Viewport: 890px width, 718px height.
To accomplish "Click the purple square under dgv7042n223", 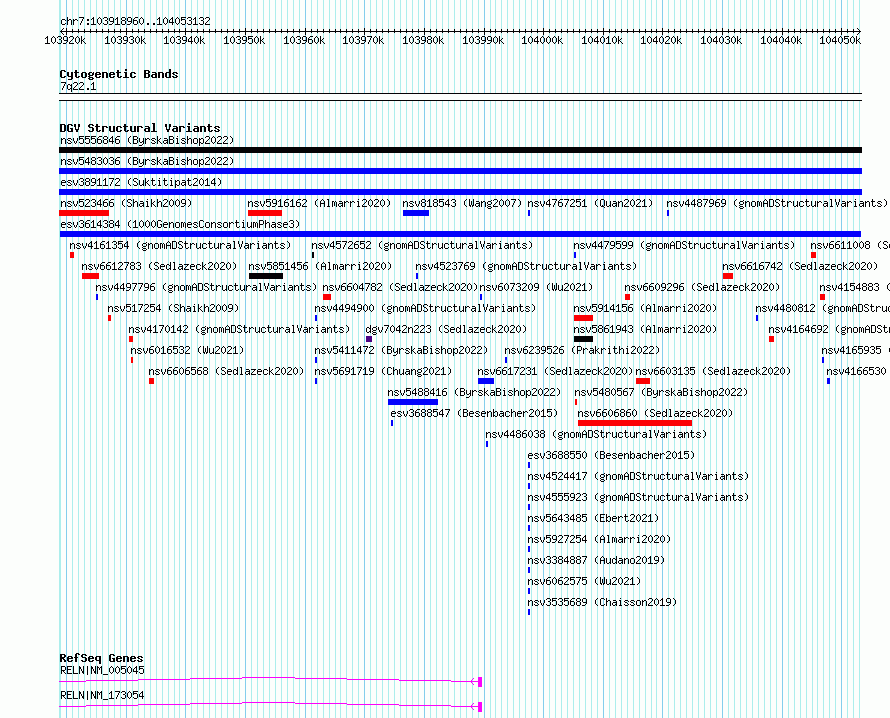I will pos(369,339).
